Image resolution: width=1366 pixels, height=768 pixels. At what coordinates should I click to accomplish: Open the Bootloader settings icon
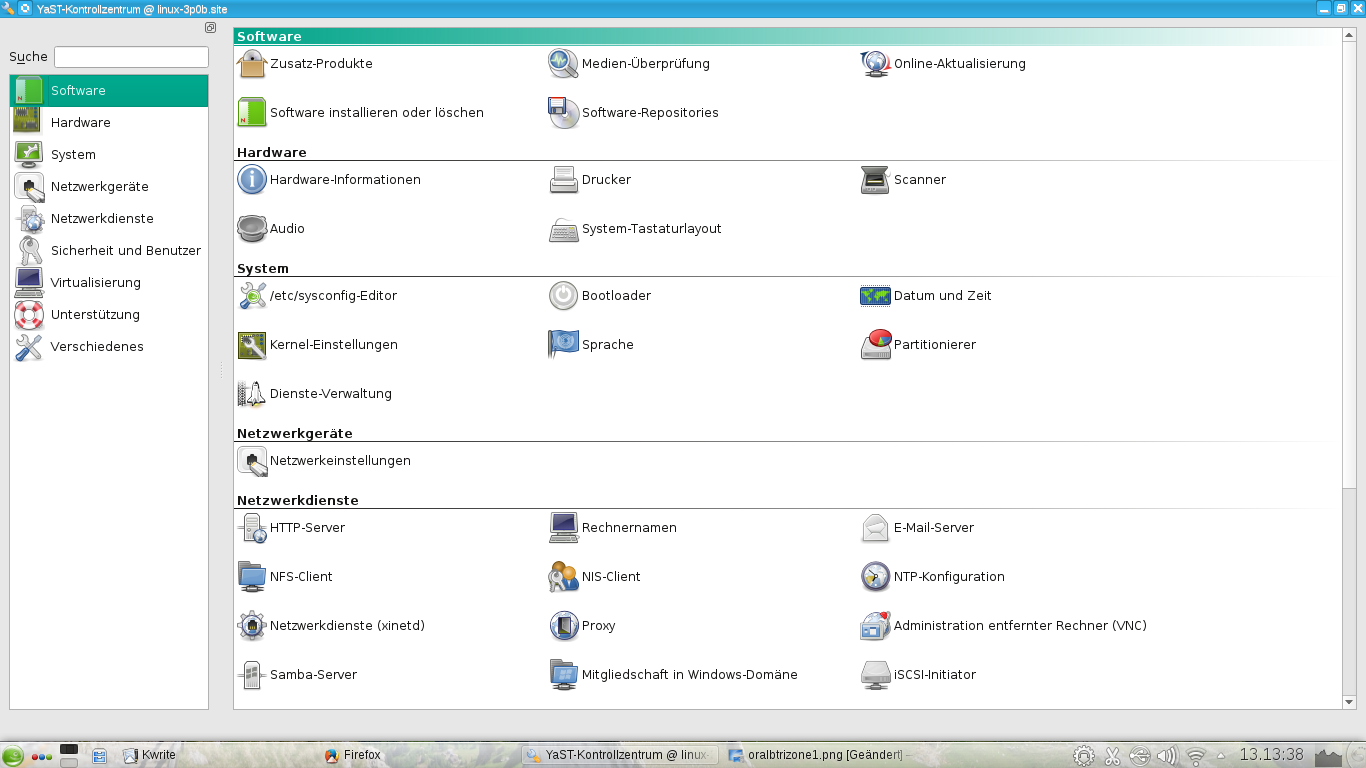[564, 296]
